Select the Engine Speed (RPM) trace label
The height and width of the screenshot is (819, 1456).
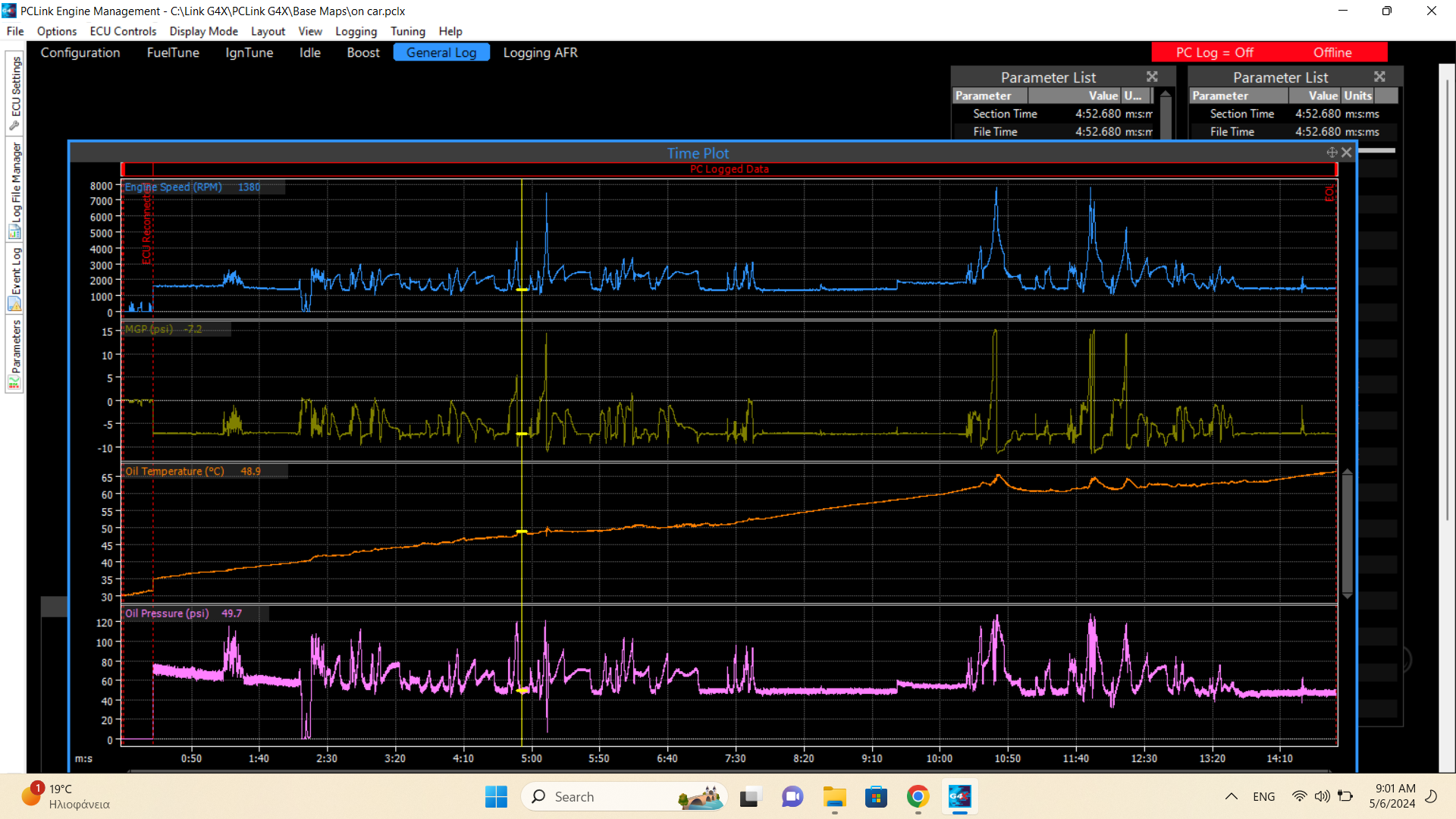(174, 187)
